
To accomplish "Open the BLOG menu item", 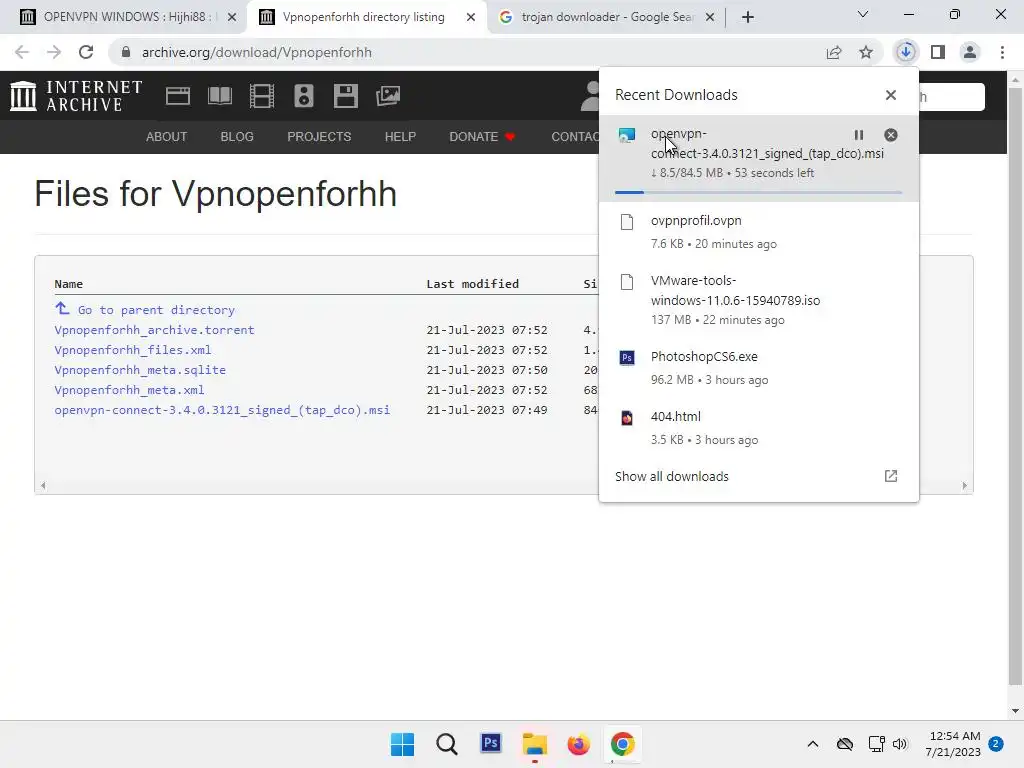I will (x=237, y=136).
